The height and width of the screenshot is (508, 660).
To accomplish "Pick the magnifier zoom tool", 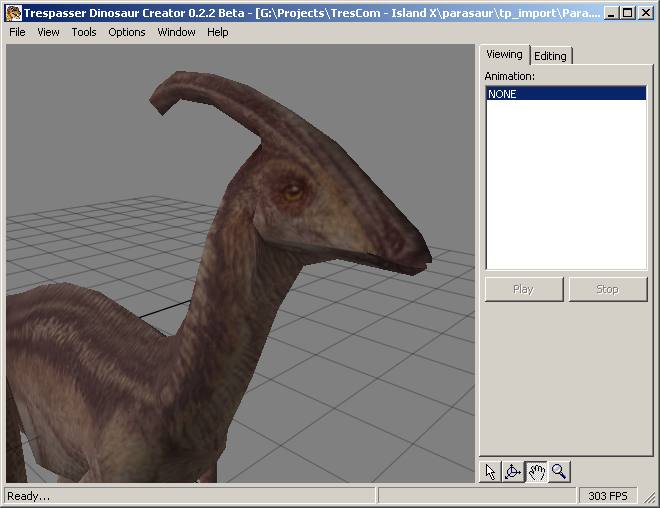I will tap(559, 472).
